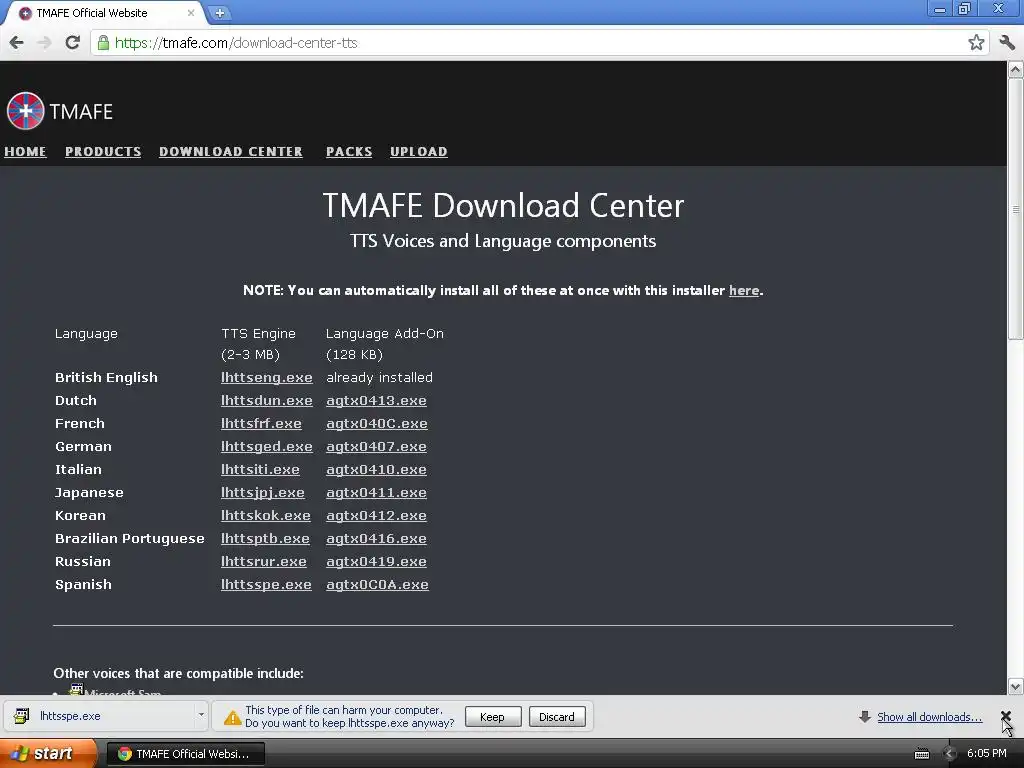Download lhttsfrf.exe French engine
Screen dimensions: 1024x768
[x=261, y=423]
